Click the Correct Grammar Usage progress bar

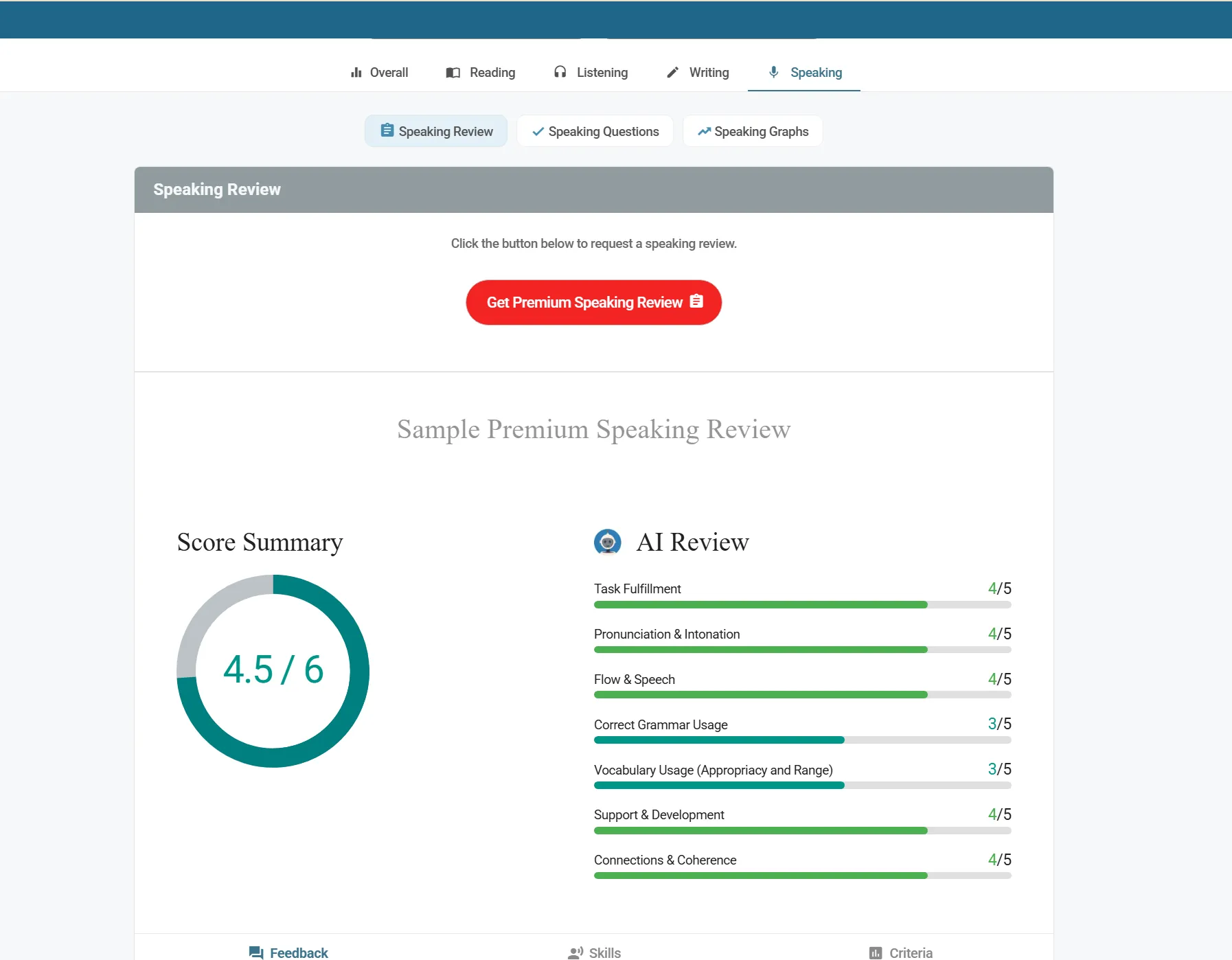click(x=802, y=740)
